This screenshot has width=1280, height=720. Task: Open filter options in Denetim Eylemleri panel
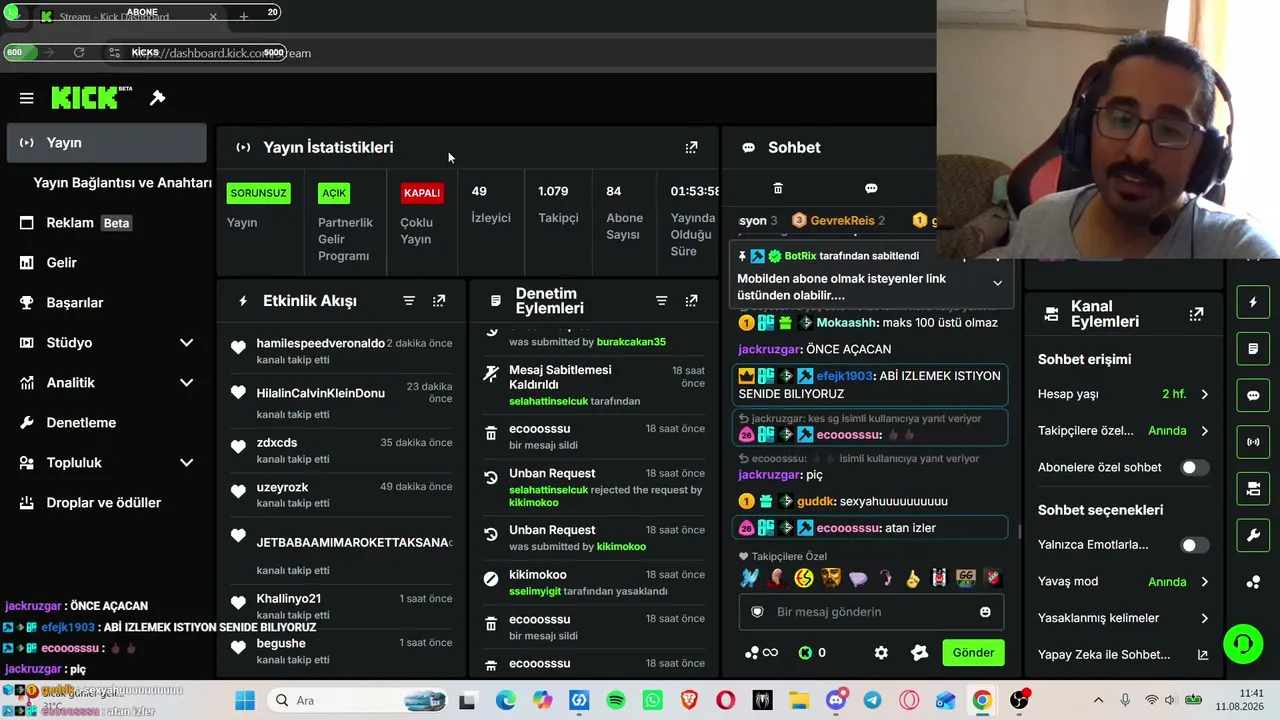coord(661,301)
